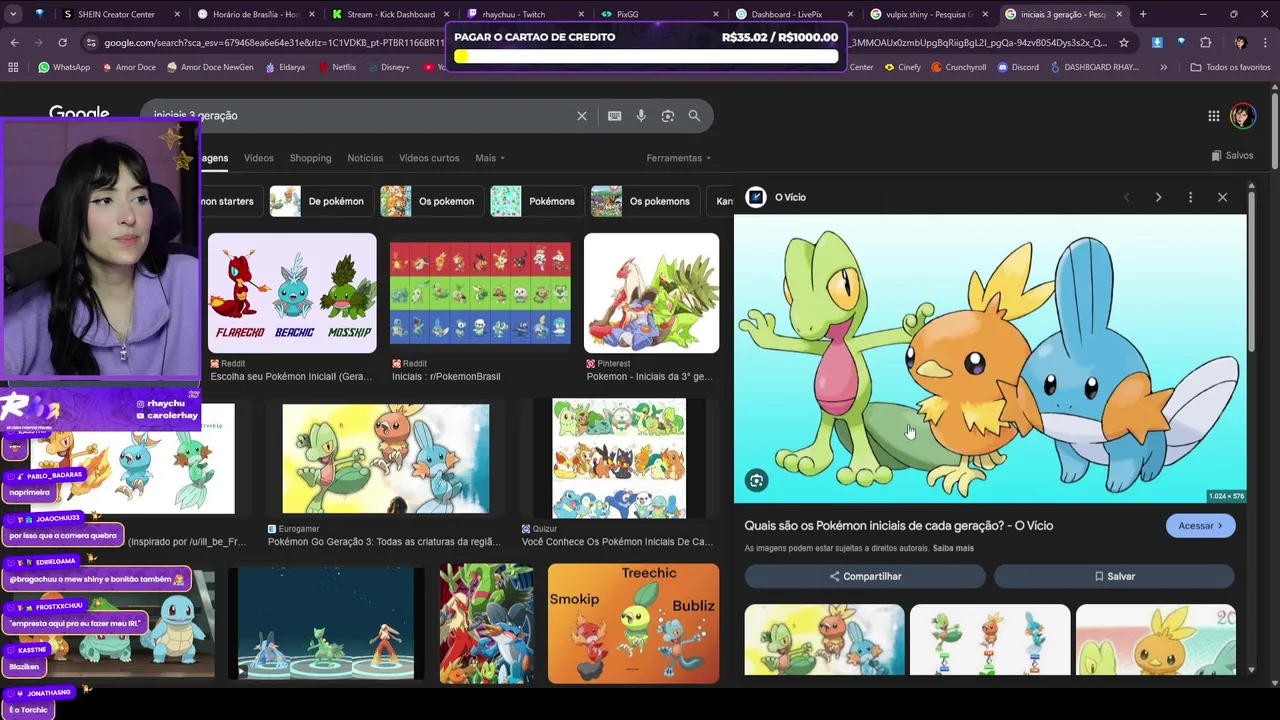1280x720 pixels.
Task: Go back with browser back arrow
Action: [x=14, y=43]
